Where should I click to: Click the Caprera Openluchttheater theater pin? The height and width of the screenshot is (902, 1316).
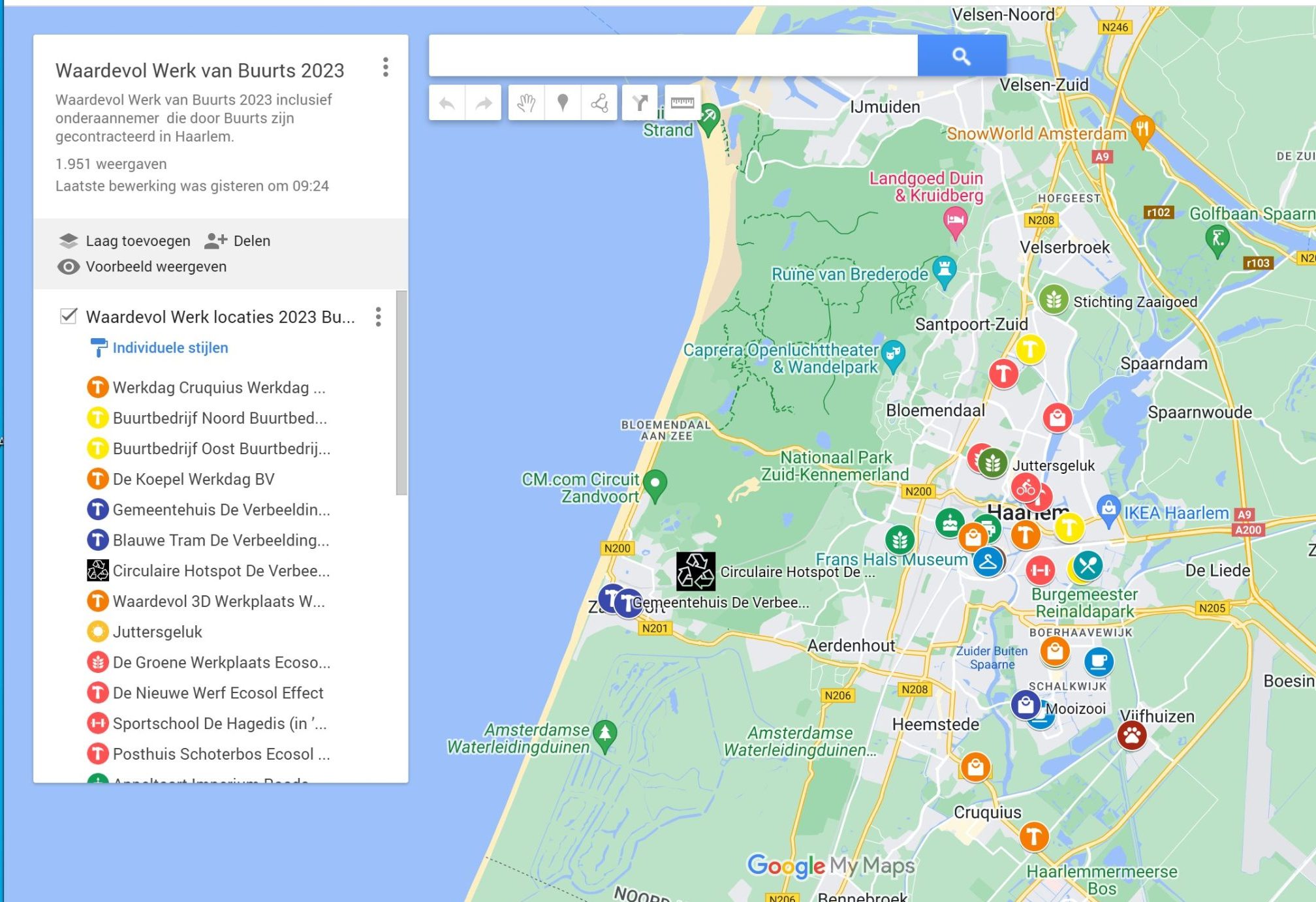893,356
